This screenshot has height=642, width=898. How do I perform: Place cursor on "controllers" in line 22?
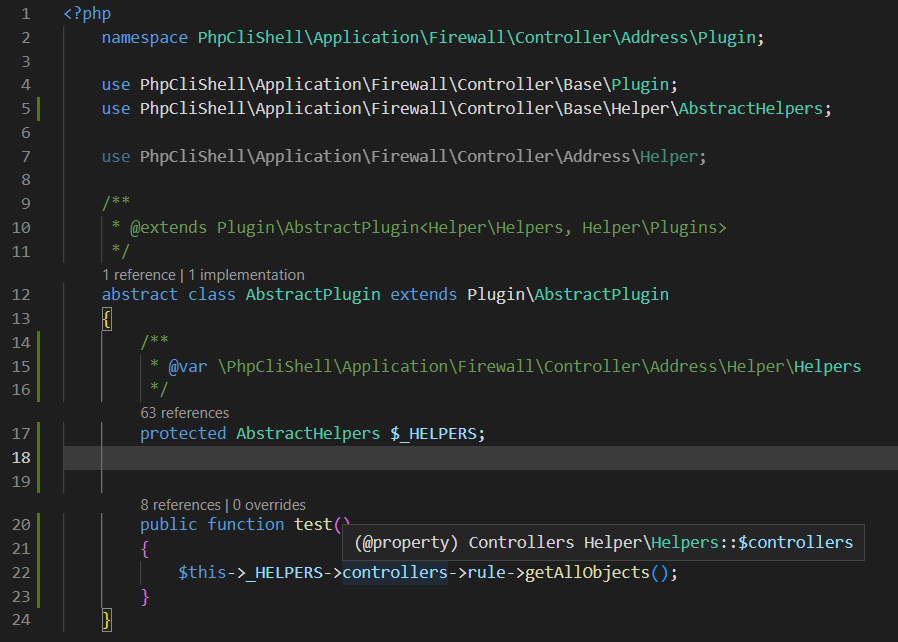394,573
